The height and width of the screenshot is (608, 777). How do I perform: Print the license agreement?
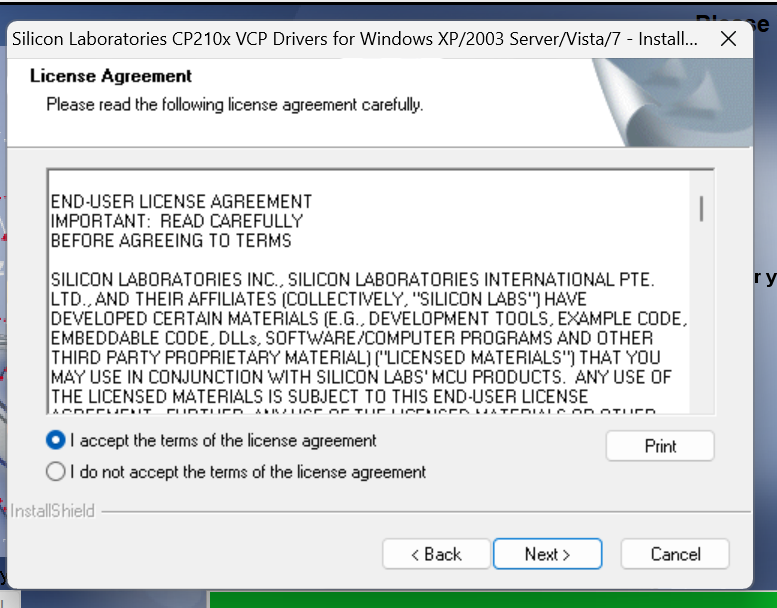click(660, 446)
